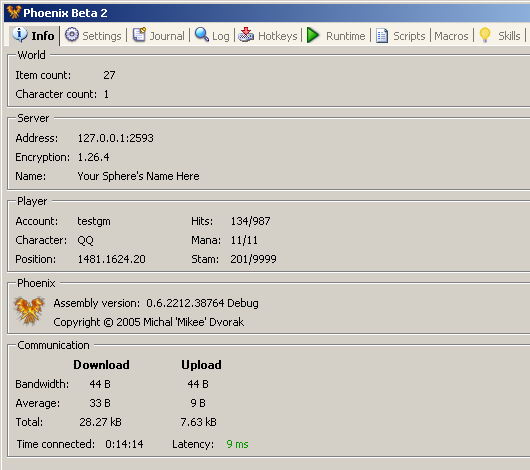Viewport: 530px width, 470px height.
Task: Select the Info tab label
Action: click(43, 36)
